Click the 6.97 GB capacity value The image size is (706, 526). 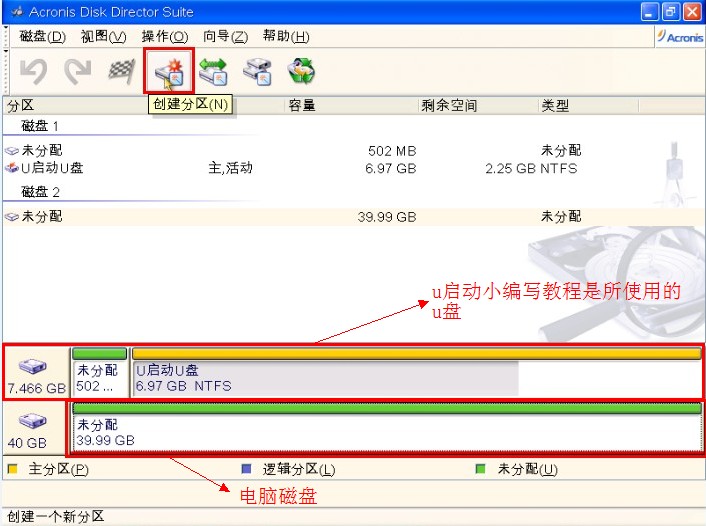pos(391,168)
